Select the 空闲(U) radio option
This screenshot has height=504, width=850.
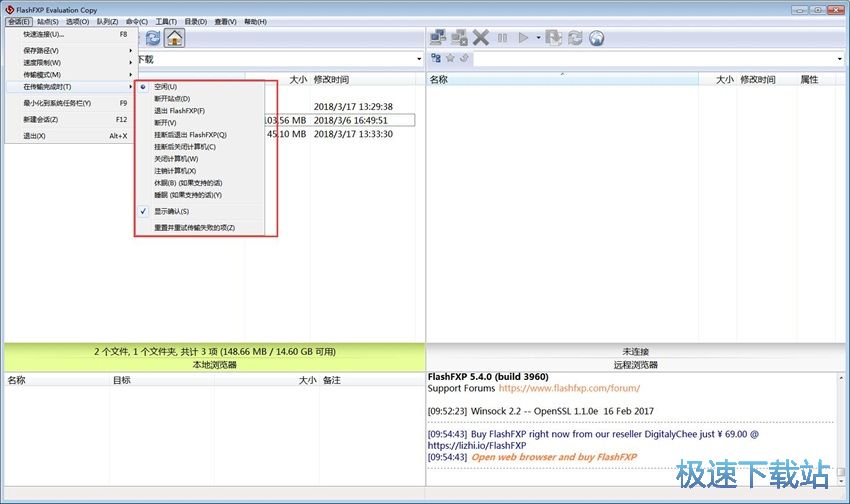coord(199,87)
